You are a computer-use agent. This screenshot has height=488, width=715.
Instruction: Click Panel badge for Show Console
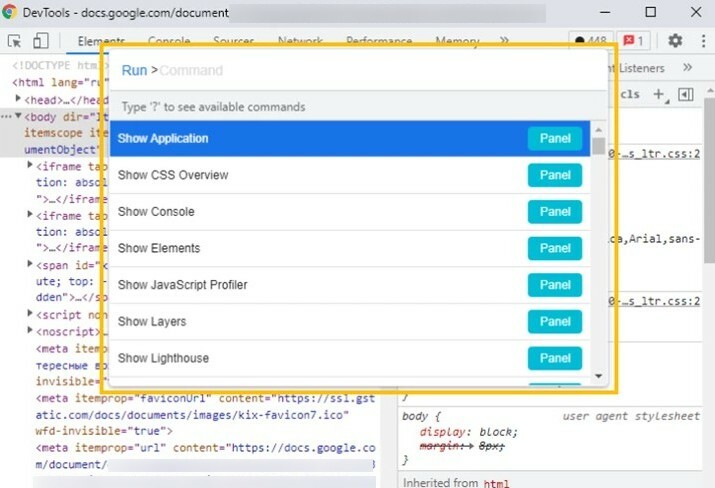(555, 212)
